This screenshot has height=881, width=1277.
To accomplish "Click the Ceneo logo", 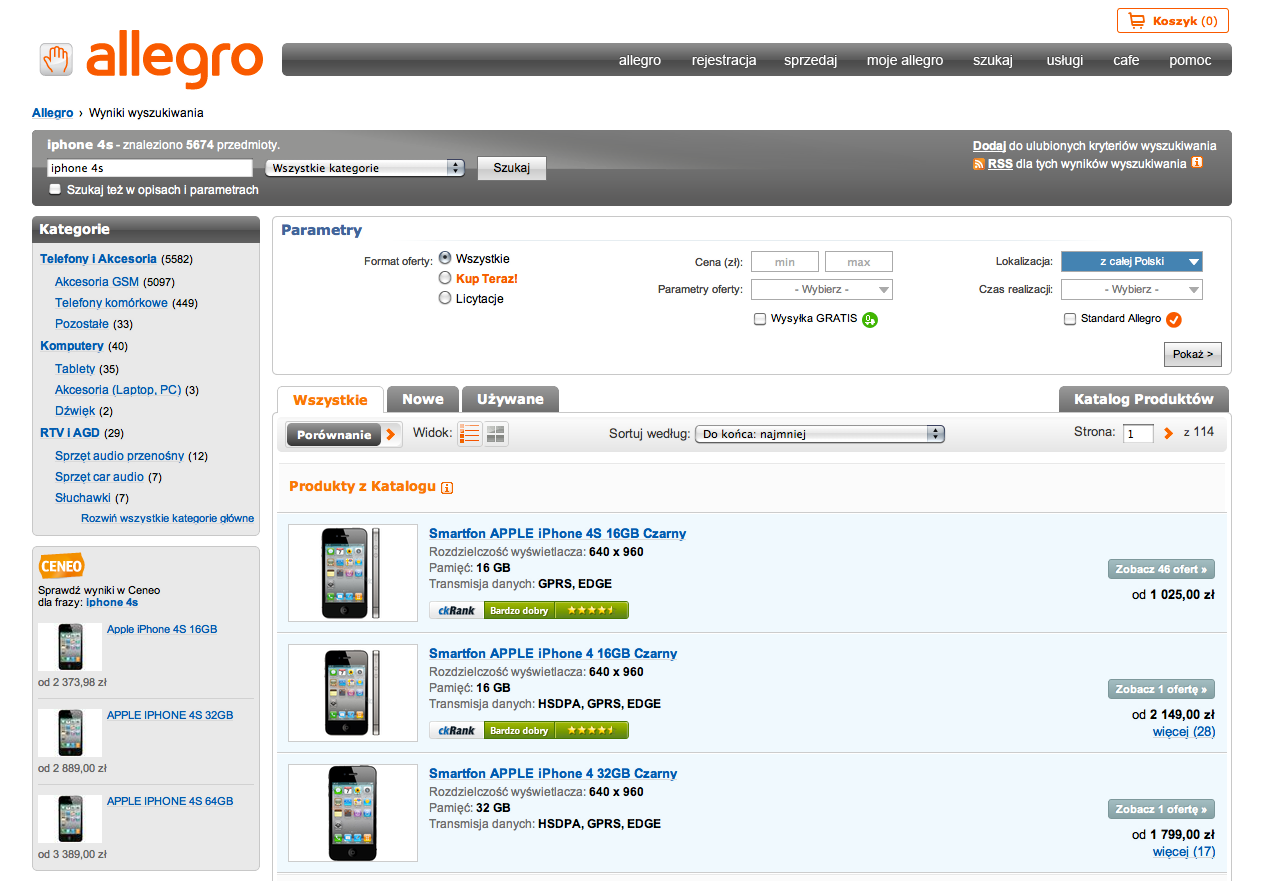I will pos(61,566).
